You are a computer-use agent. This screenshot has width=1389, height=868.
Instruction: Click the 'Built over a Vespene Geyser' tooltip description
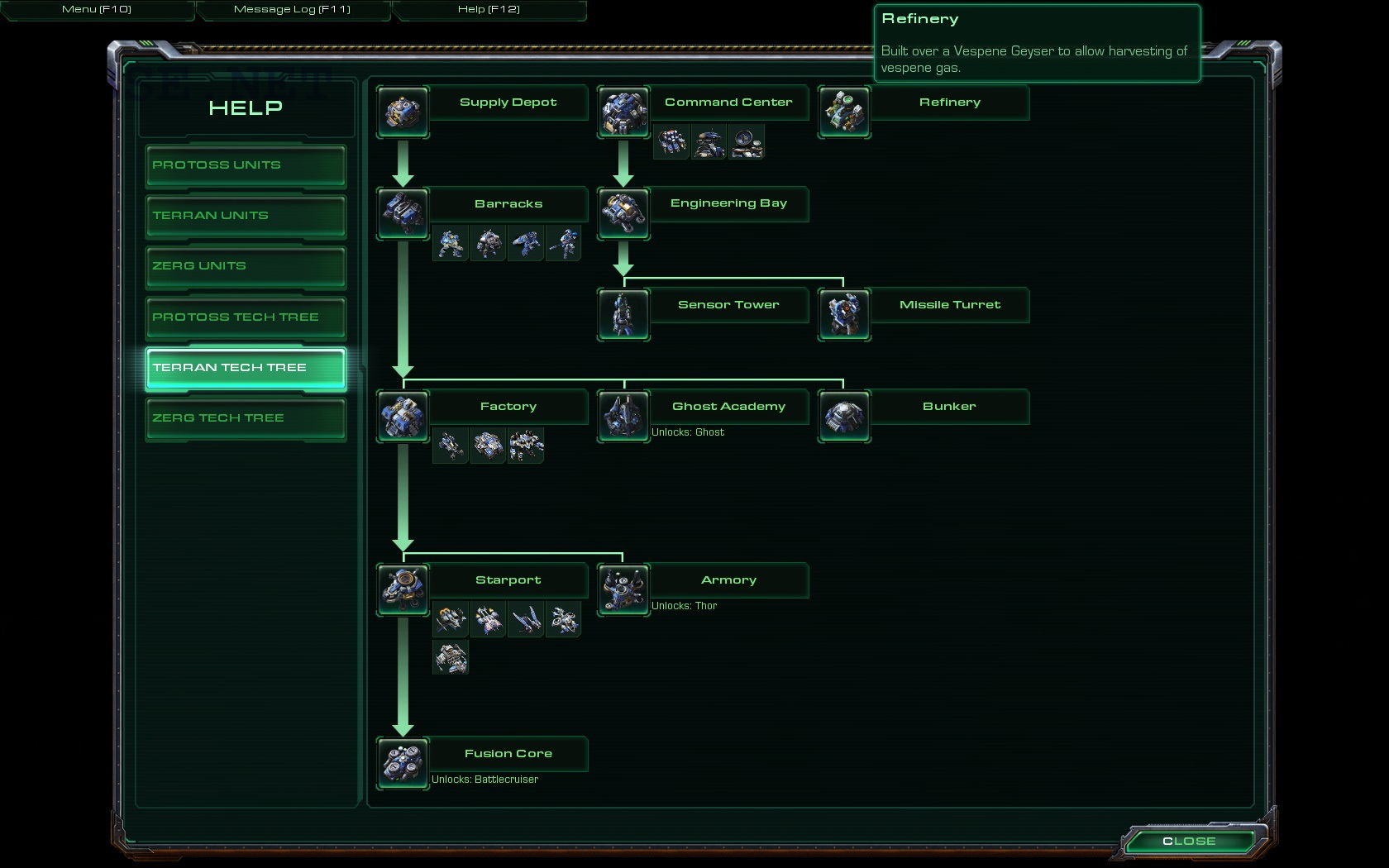pos(1034,60)
